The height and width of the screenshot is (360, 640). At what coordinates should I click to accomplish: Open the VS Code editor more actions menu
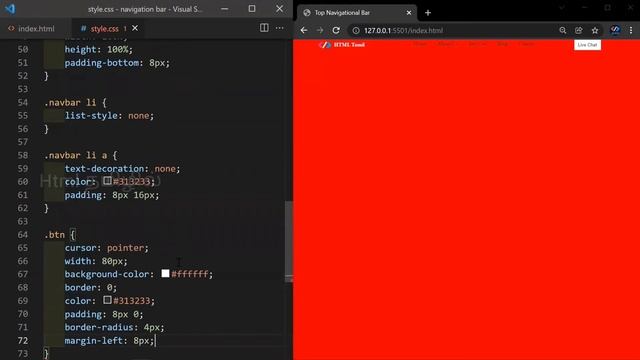pyautogui.click(x=280, y=28)
